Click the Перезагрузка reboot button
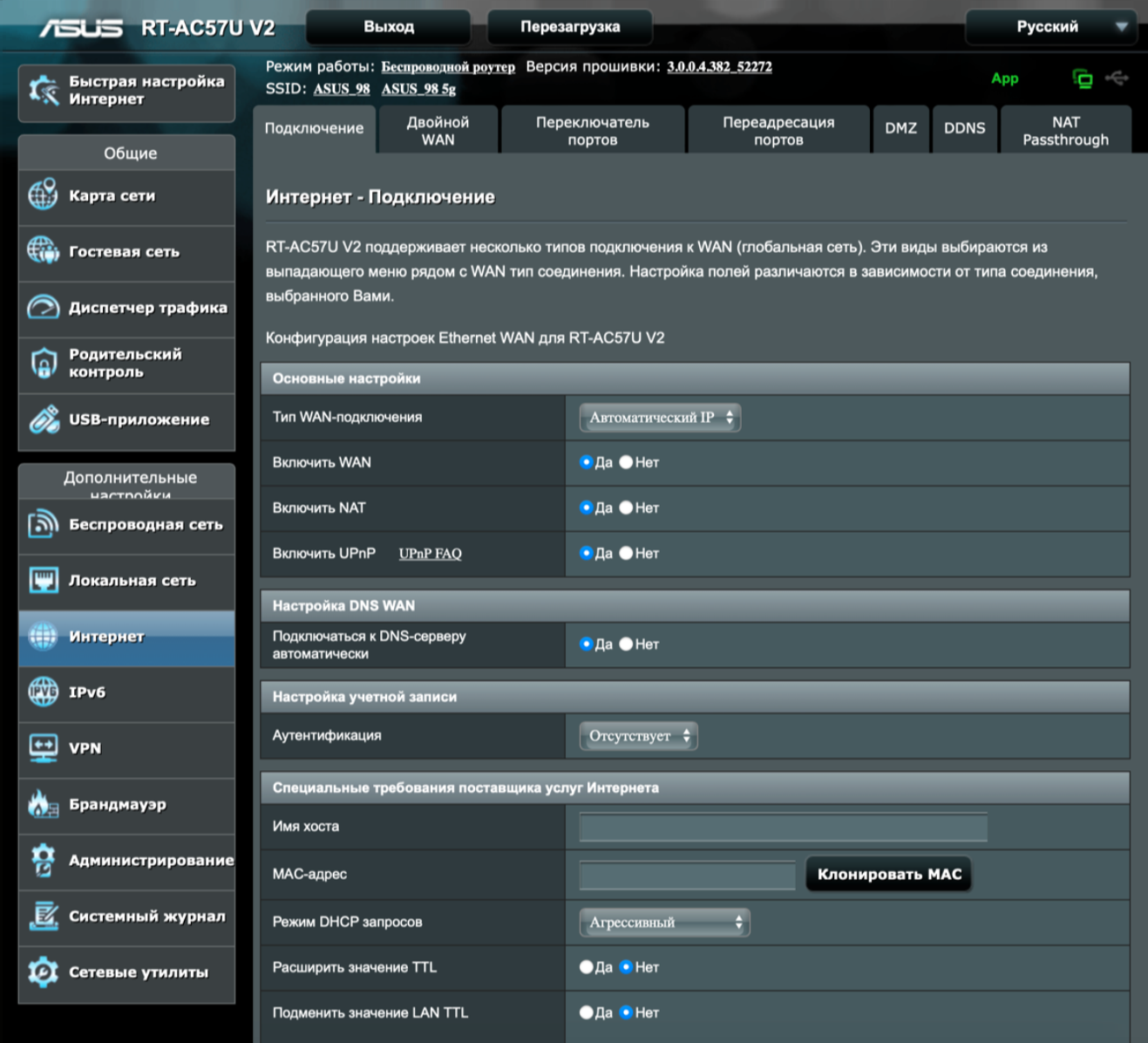 570,27
